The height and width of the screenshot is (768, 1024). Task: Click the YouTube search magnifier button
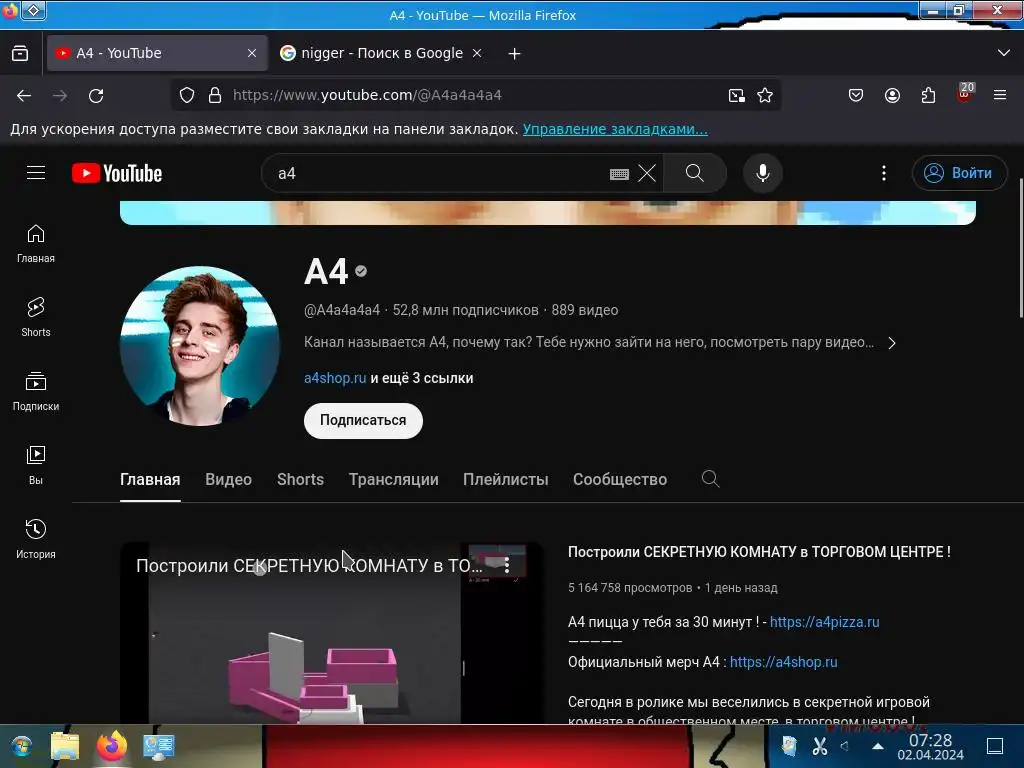click(695, 173)
